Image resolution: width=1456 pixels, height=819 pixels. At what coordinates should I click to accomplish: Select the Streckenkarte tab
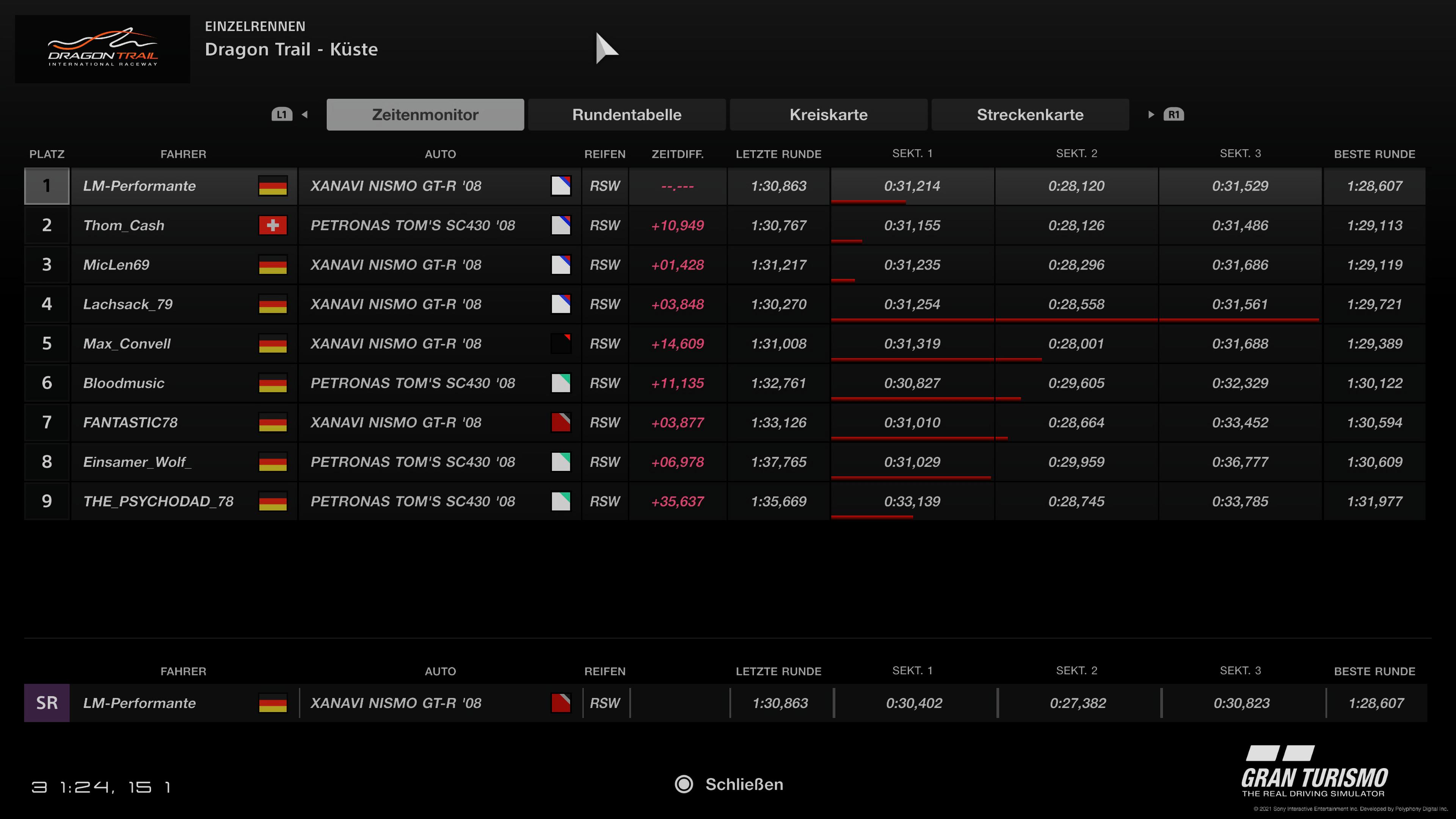pos(1030,115)
